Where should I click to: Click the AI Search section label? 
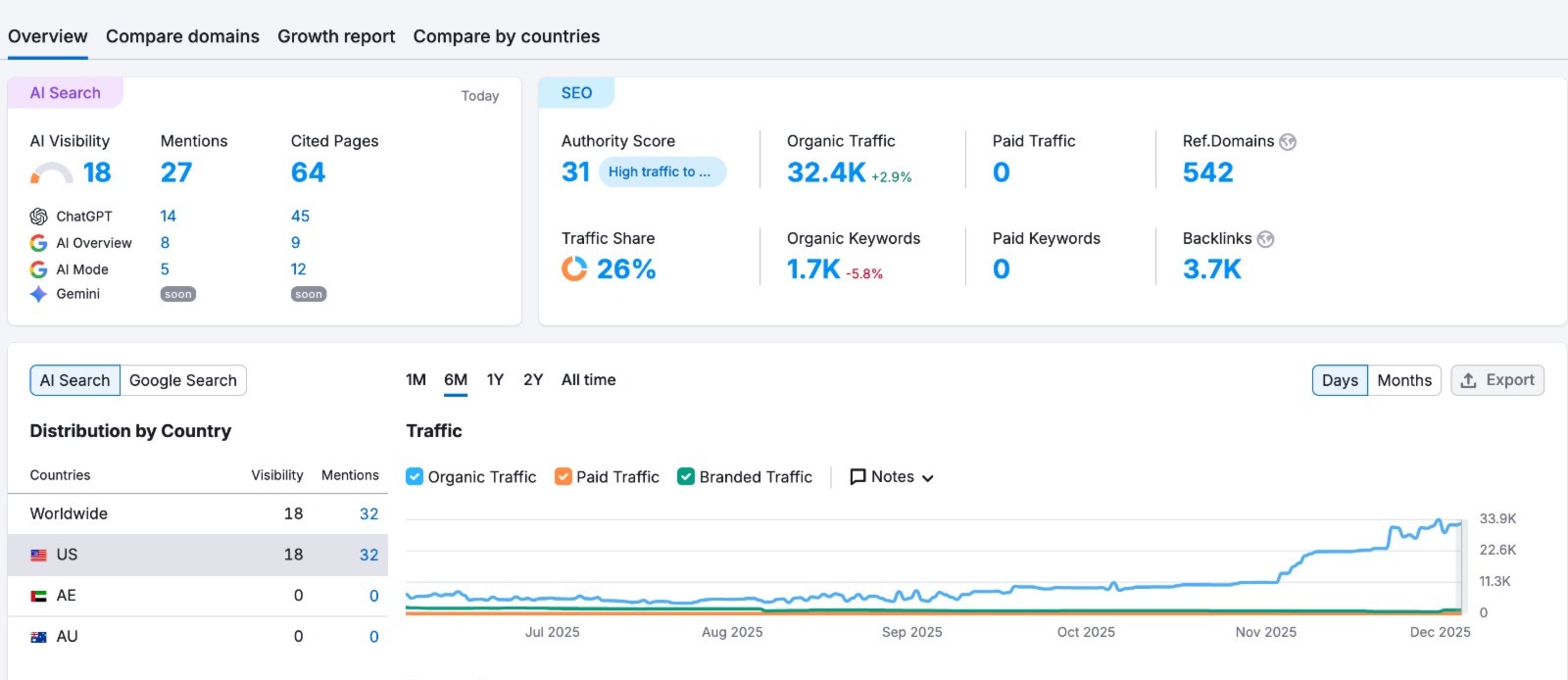click(x=65, y=93)
